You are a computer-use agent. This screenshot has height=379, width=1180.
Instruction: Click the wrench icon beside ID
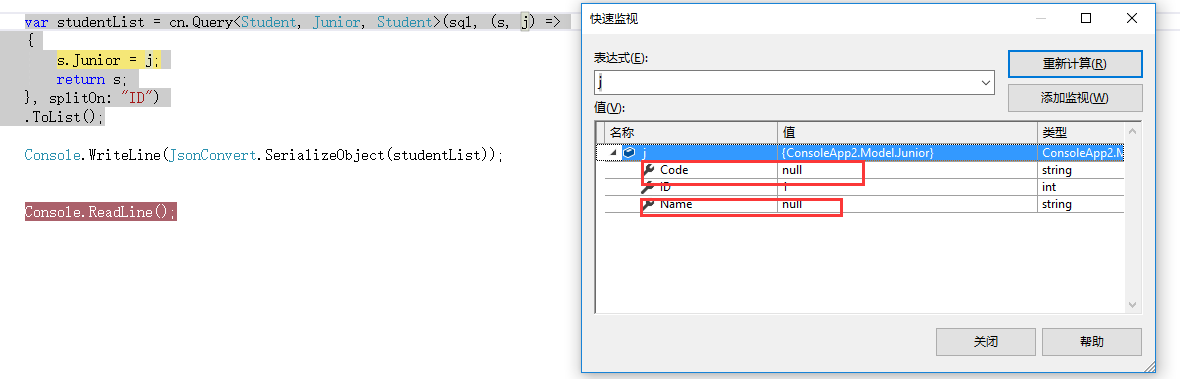coord(648,187)
